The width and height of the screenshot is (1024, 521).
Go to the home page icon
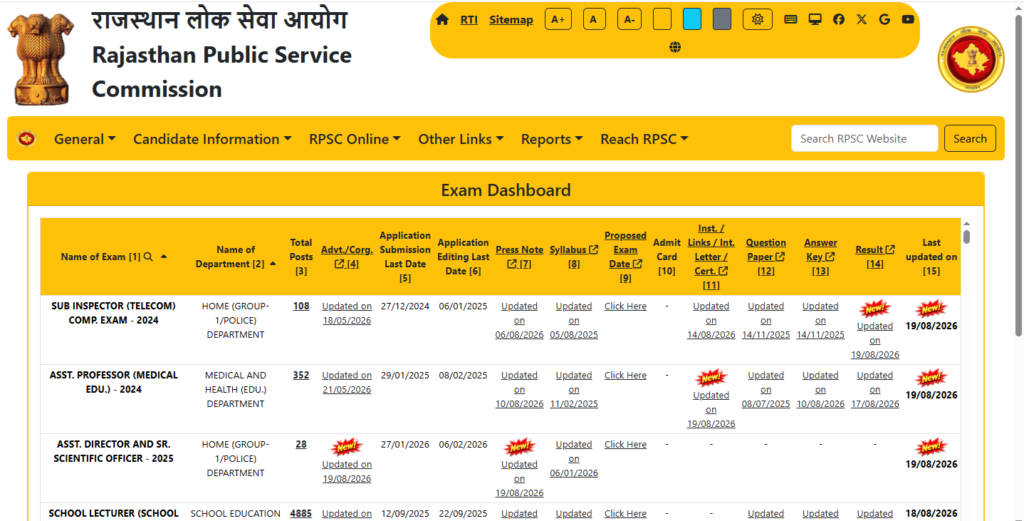(442, 20)
